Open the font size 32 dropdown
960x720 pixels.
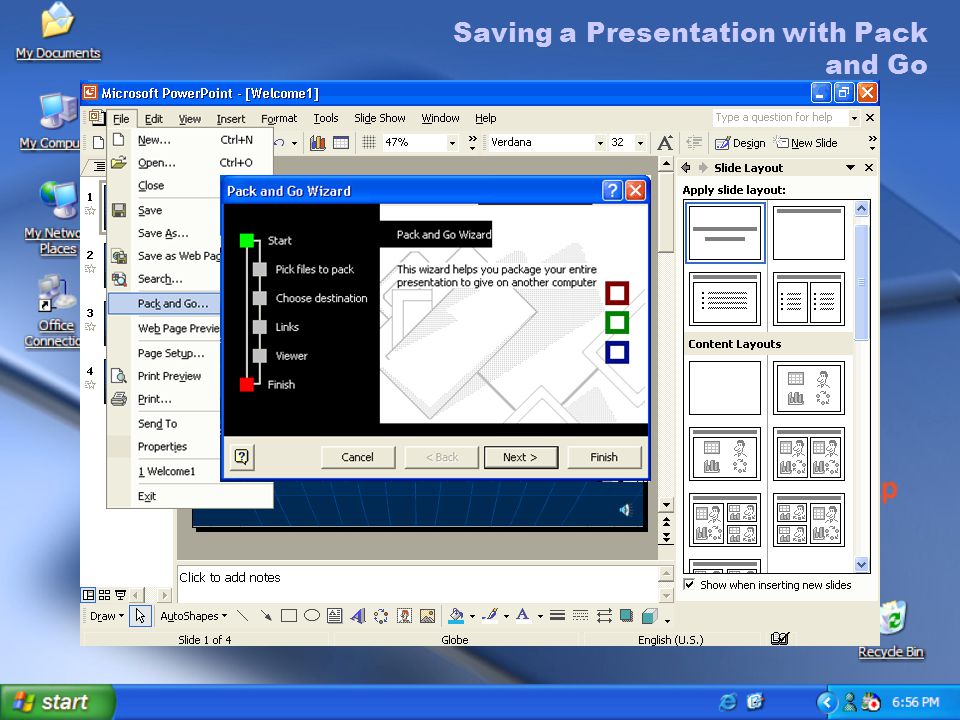640,143
